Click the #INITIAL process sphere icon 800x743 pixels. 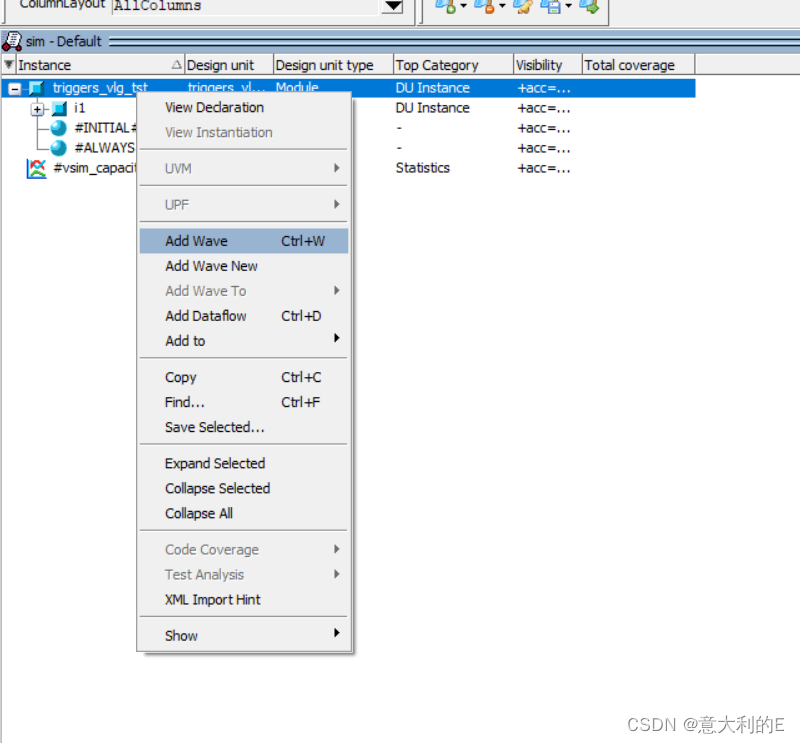[58, 128]
